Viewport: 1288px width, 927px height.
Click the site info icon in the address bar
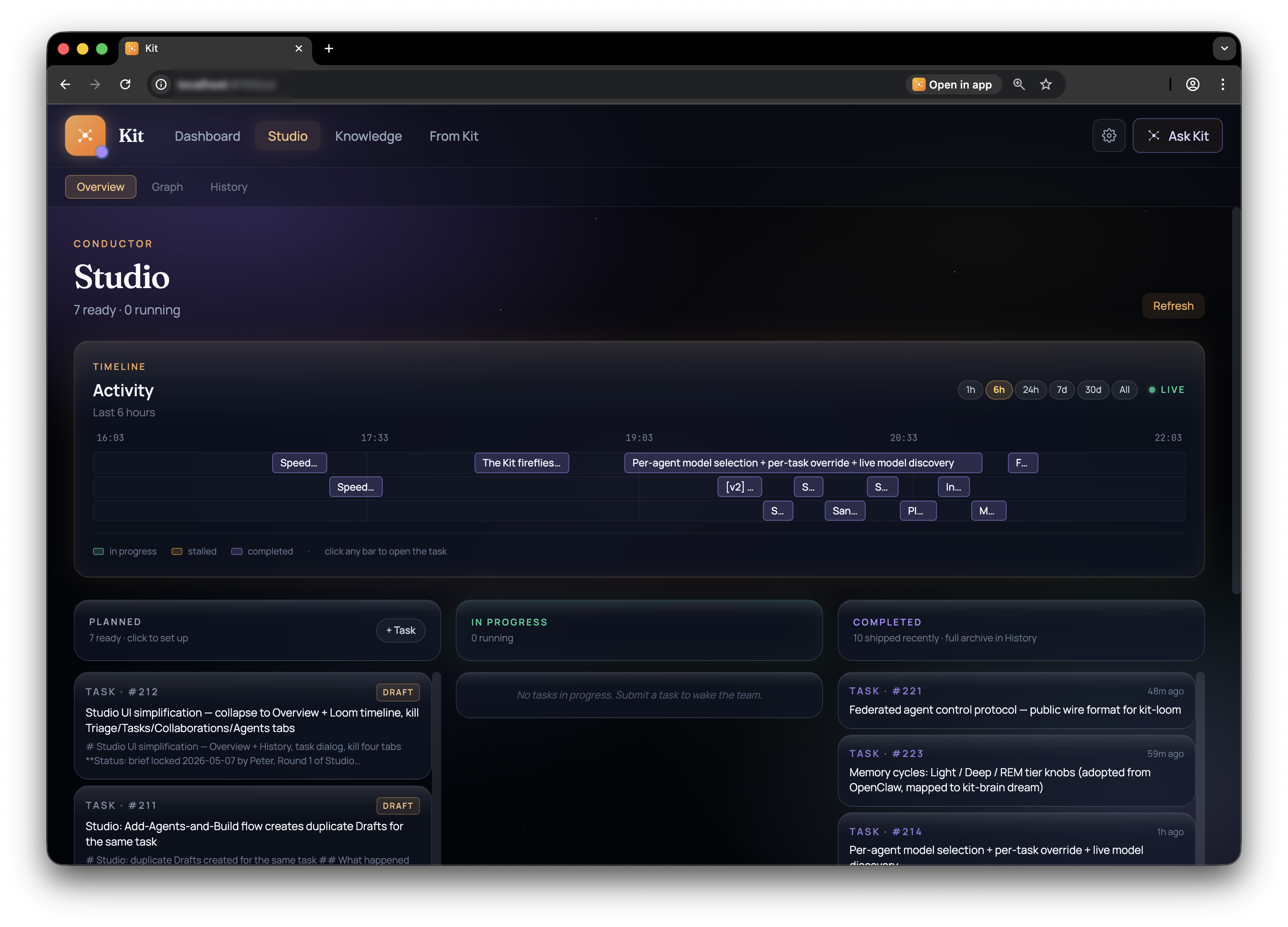[x=161, y=85]
